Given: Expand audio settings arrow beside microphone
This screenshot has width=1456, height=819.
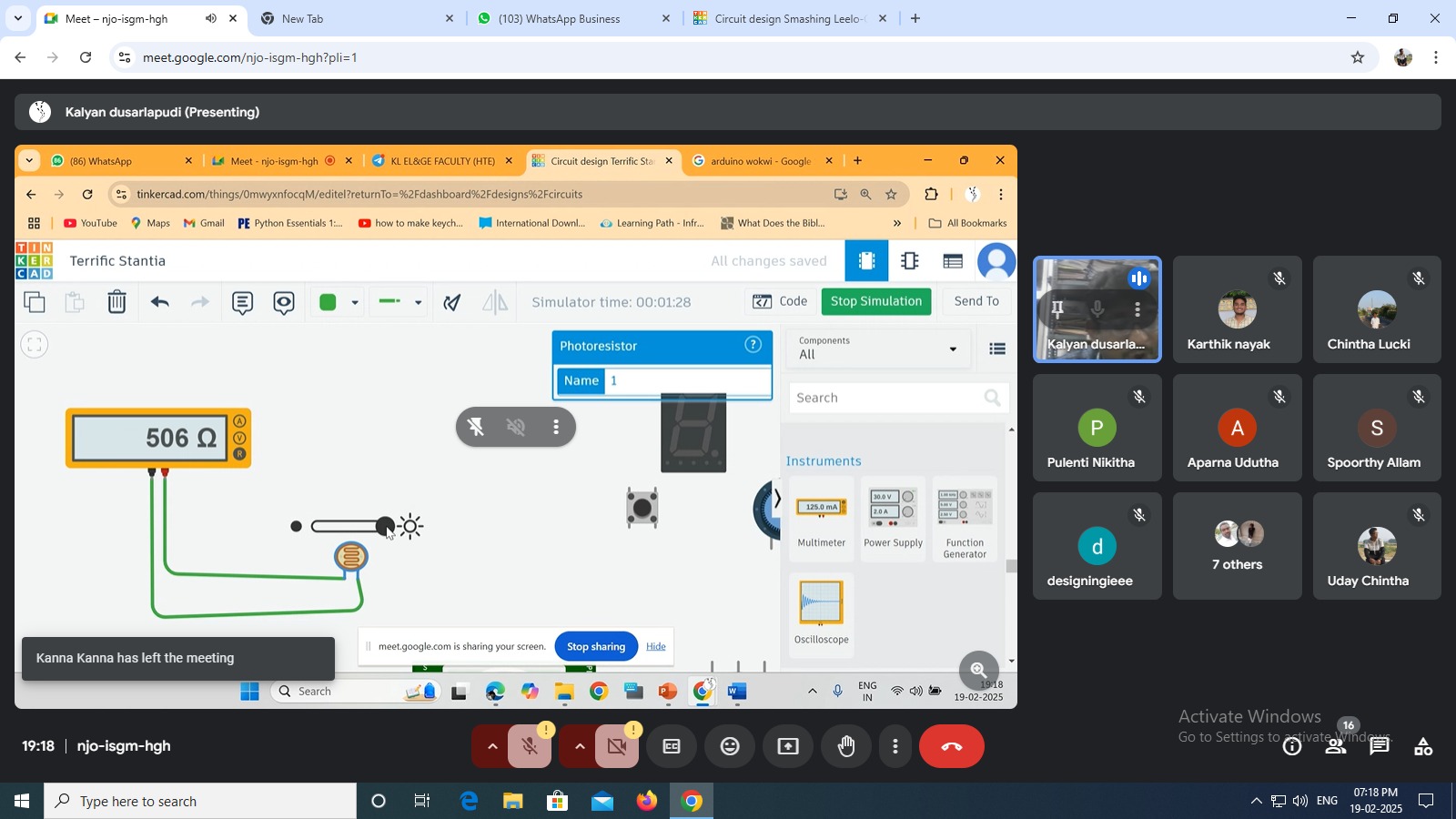Looking at the screenshot, I should 492,747.
